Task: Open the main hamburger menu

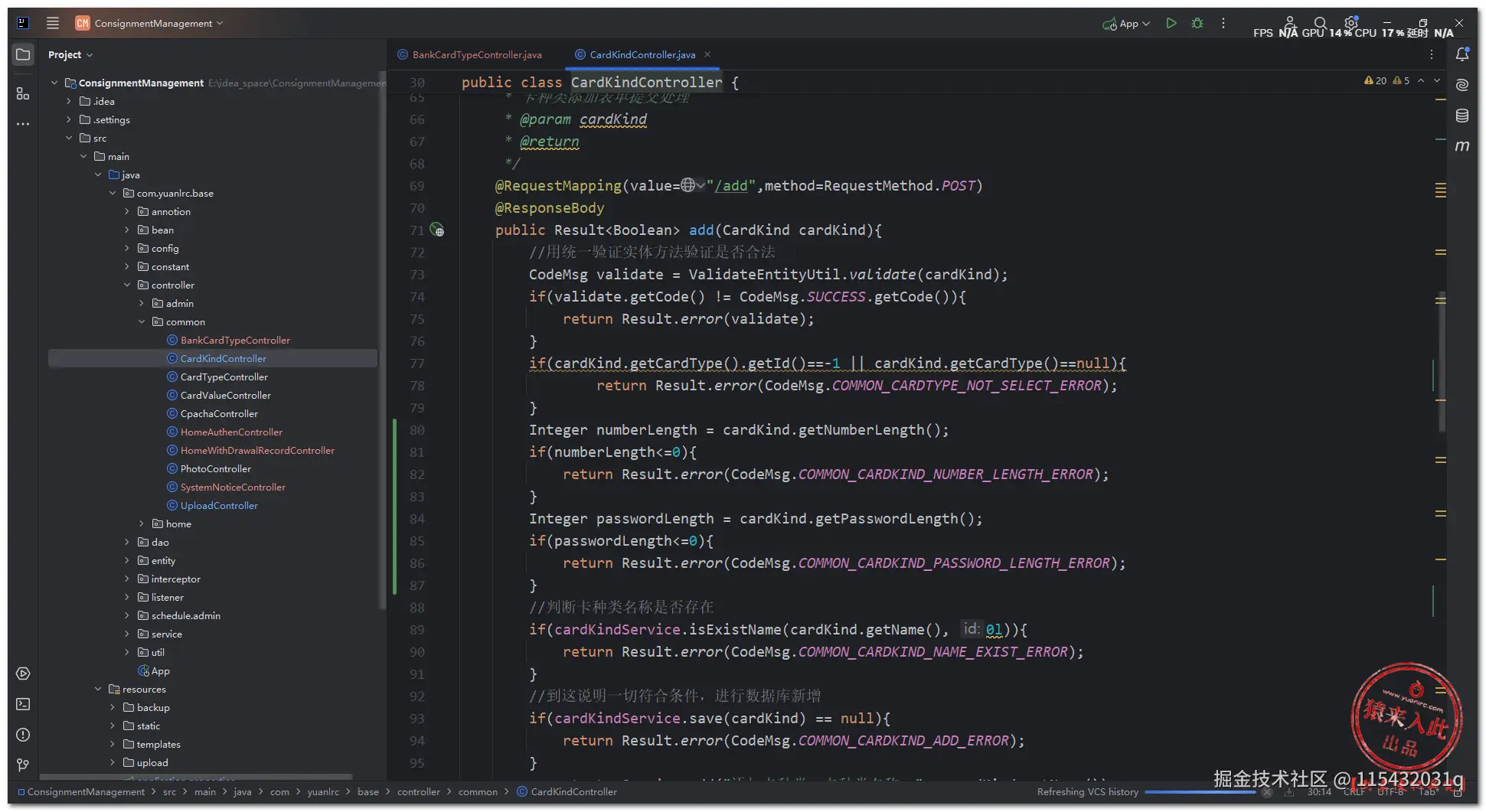Action: pyautogui.click(x=53, y=23)
